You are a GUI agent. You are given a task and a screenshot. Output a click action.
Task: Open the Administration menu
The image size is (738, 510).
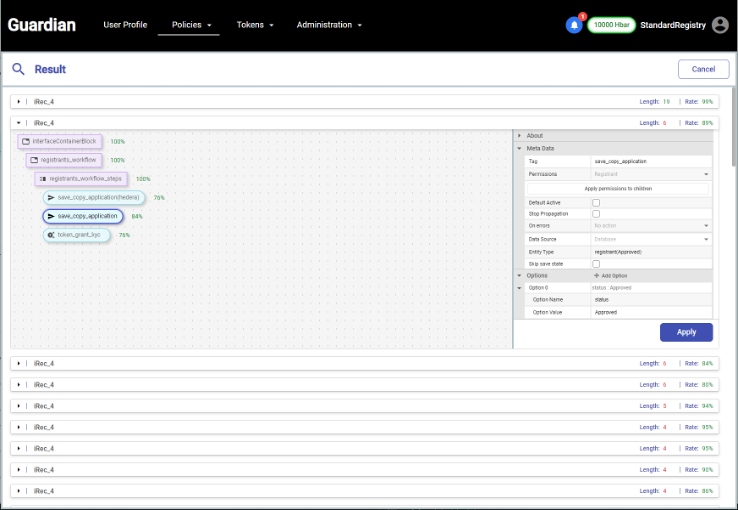point(328,25)
